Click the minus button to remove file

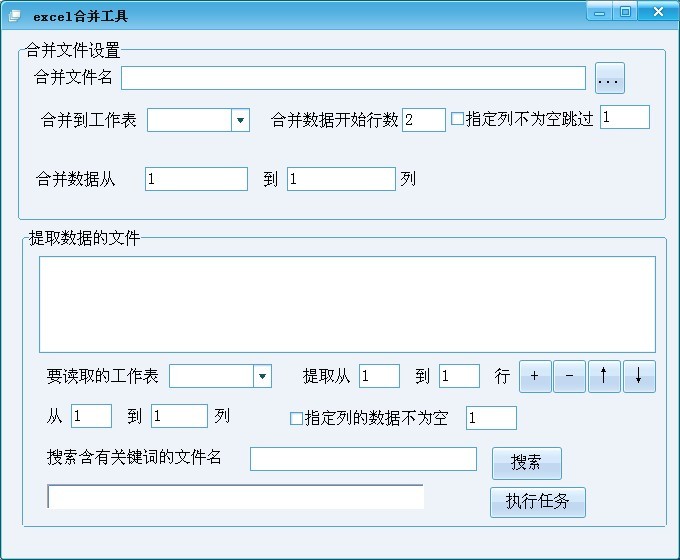point(570,376)
